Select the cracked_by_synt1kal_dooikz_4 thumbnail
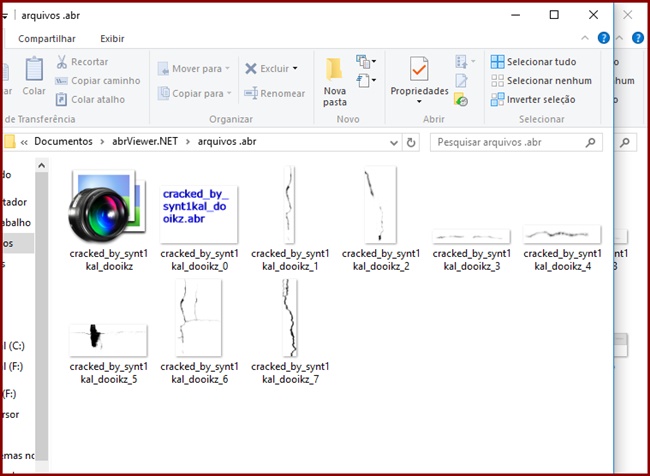Screen dimensions: 650x476 tap(562, 234)
